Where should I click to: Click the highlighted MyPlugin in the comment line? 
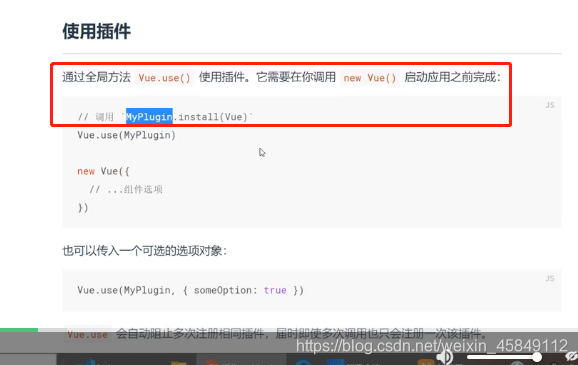(x=149, y=117)
